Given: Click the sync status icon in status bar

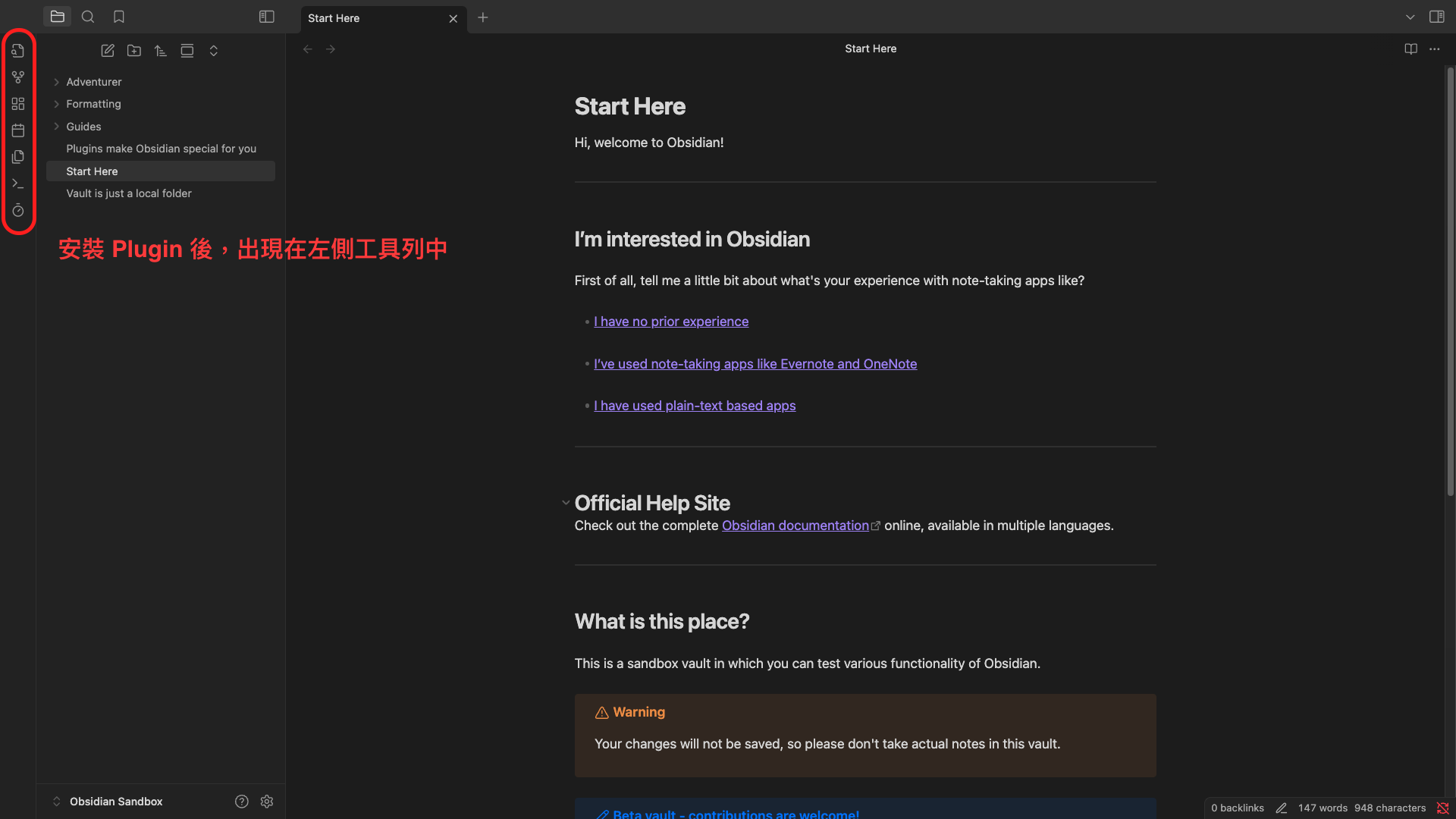Looking at the screenshot, I should 1442,808.
